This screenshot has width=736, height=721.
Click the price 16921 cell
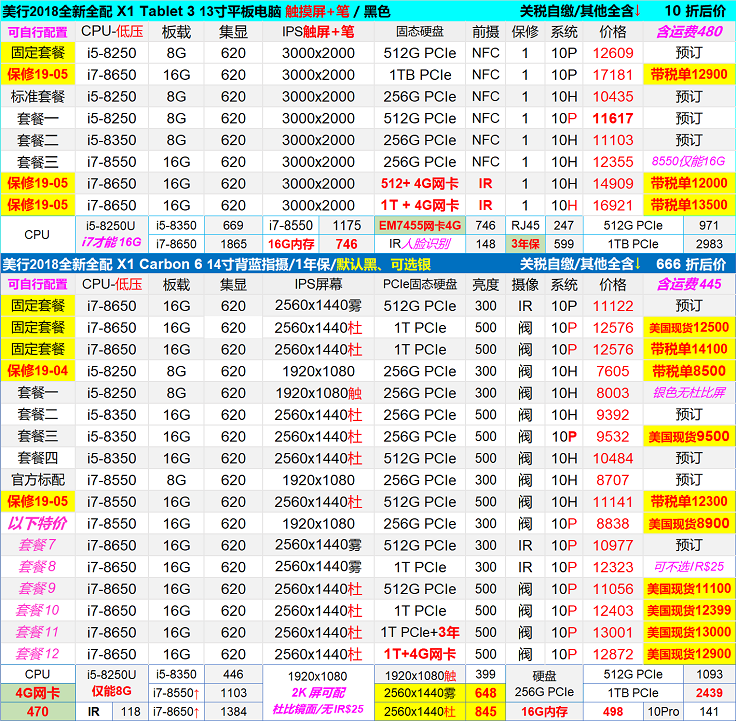[x=613, y=205]
